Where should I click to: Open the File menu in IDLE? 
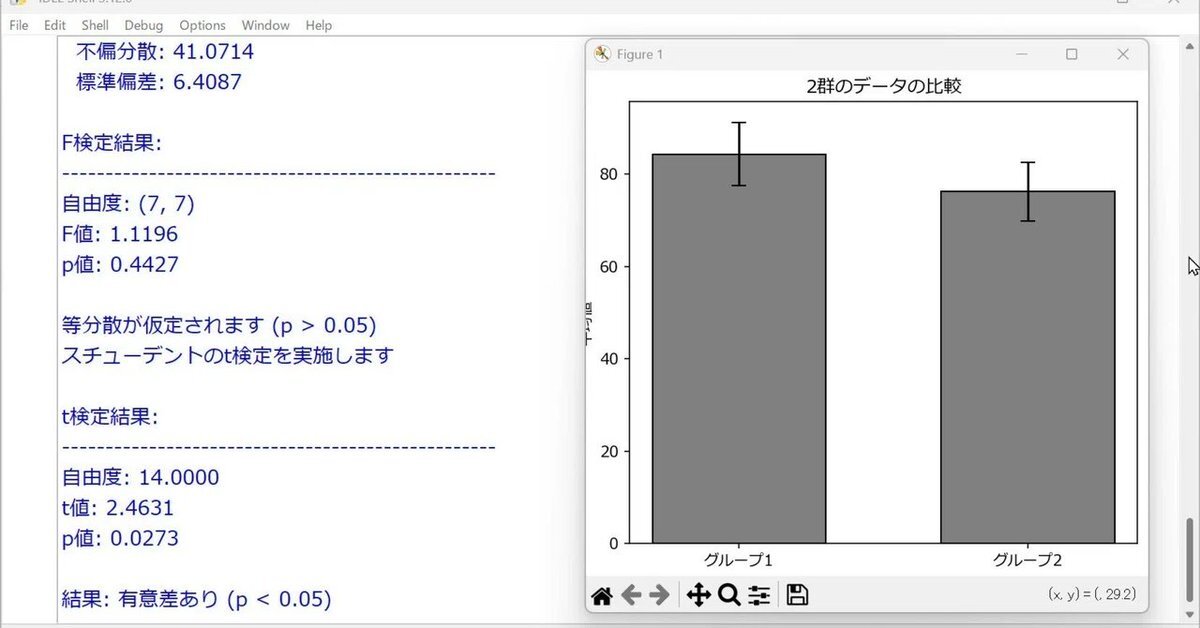pos(19,25)
